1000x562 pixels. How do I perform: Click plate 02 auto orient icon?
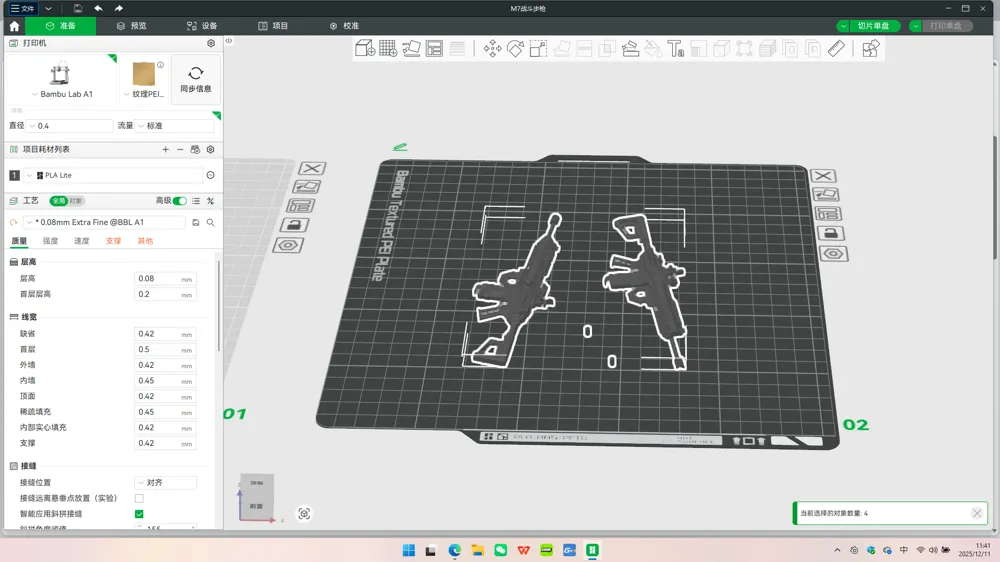[x=826, y=195]
